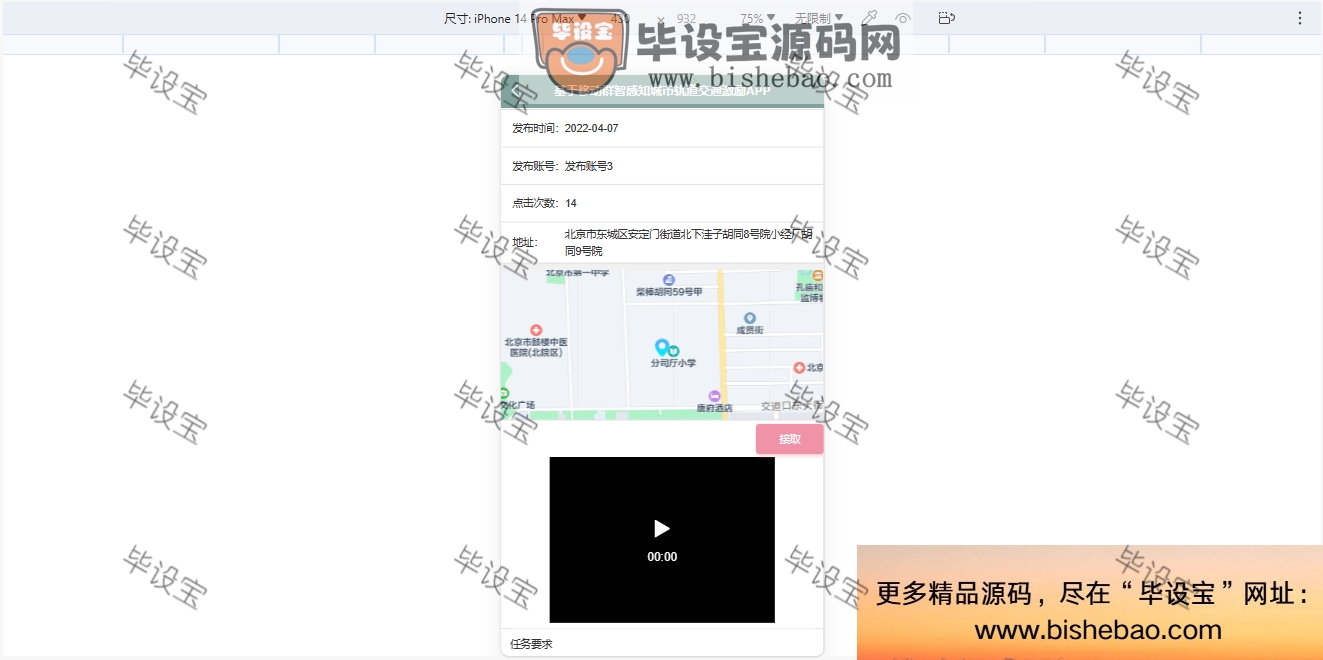Click the 北京市鼓楼中医医院 hospital marker icon

click(536, 330)
